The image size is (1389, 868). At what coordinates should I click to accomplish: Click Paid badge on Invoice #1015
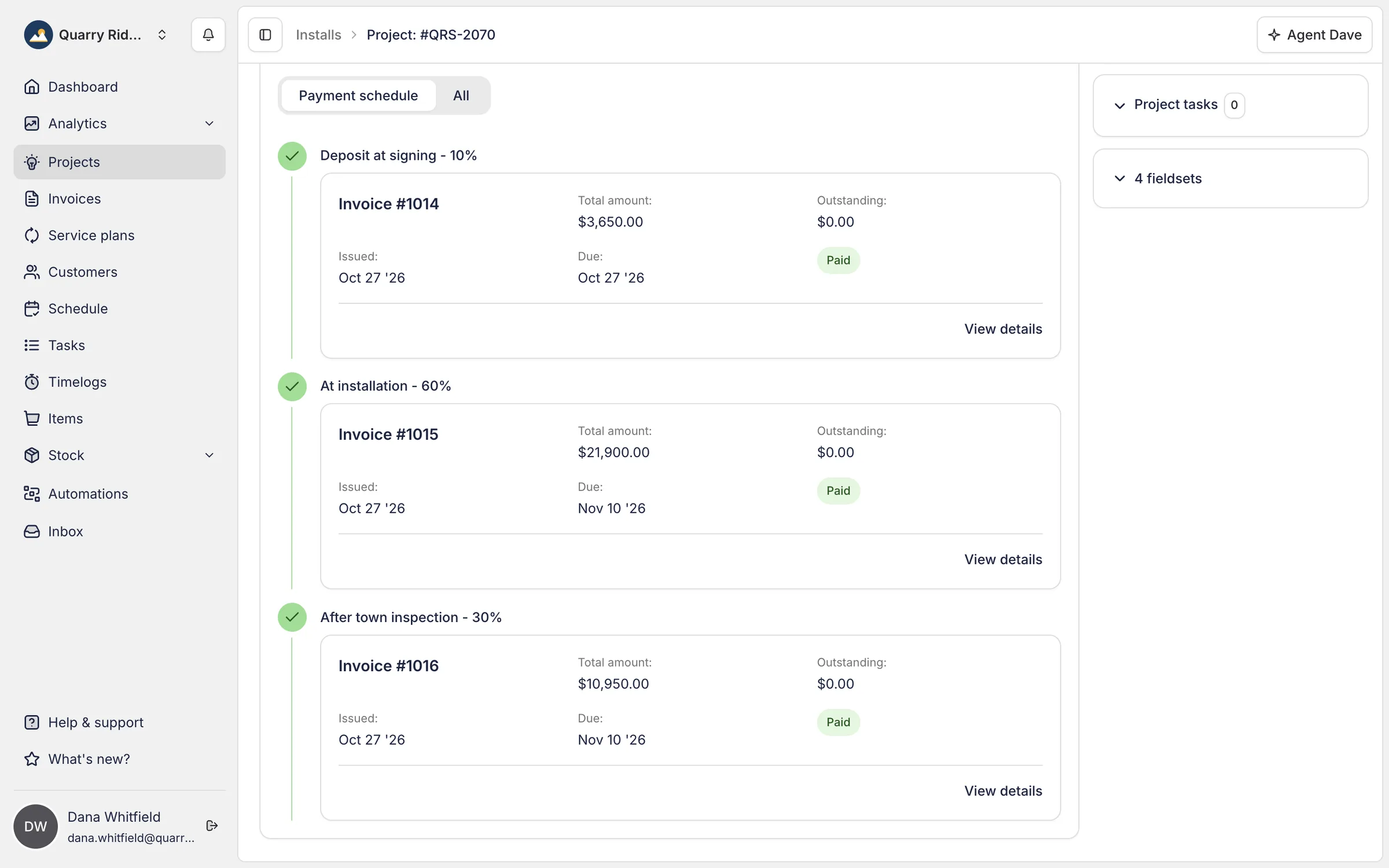(x=838, y=491)
